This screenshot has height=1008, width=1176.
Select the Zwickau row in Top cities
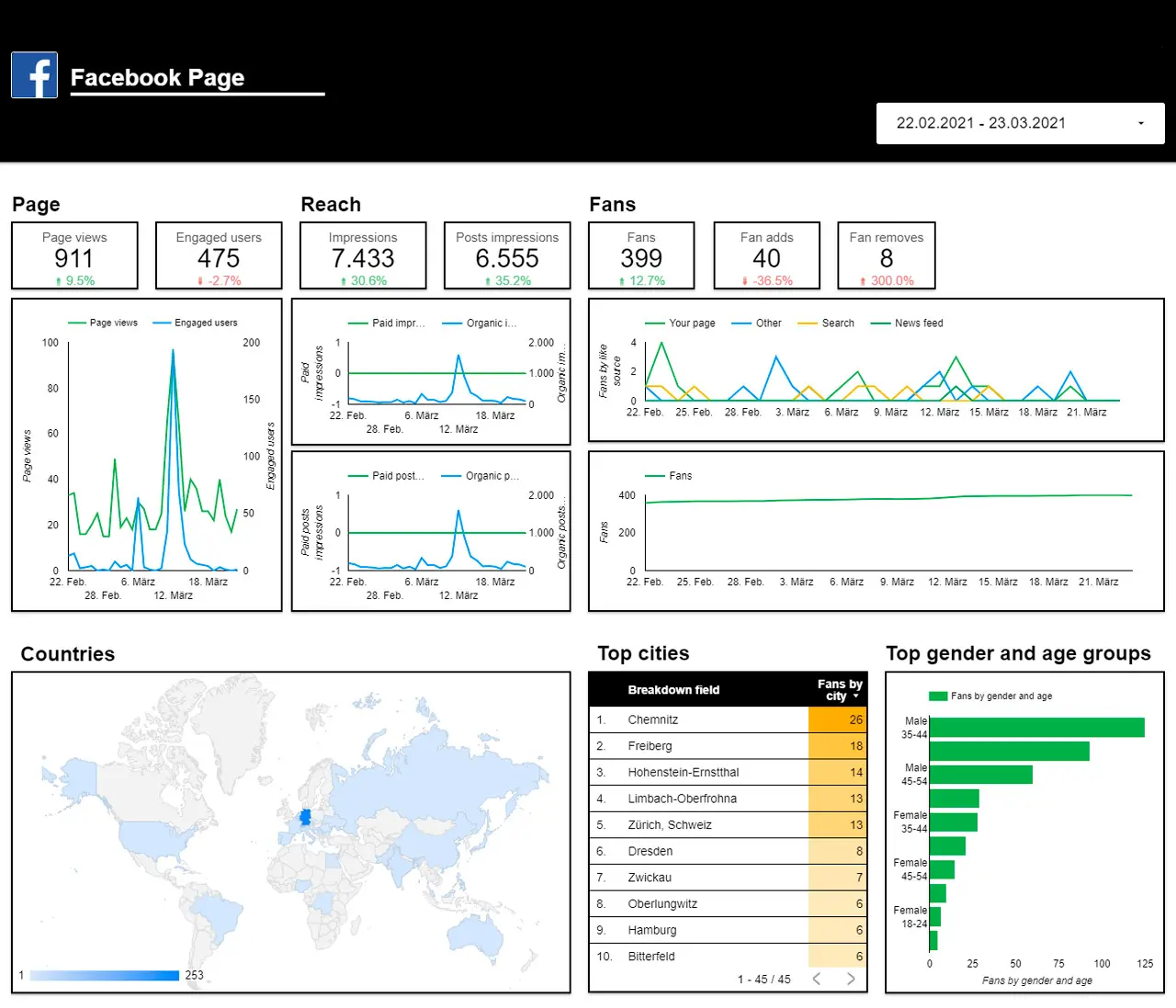pos(728,878)
